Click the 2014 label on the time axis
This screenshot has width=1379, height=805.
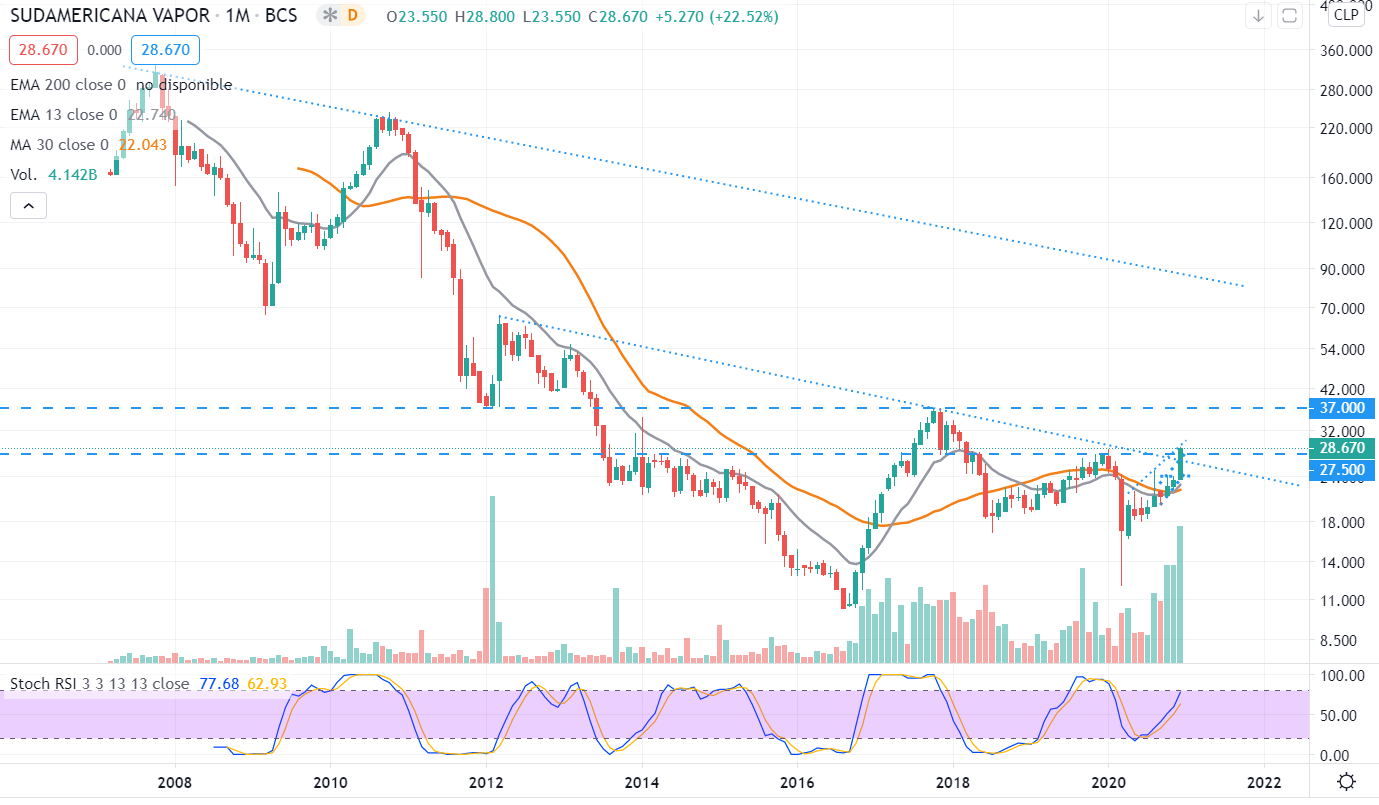click(x=642, y=781)
